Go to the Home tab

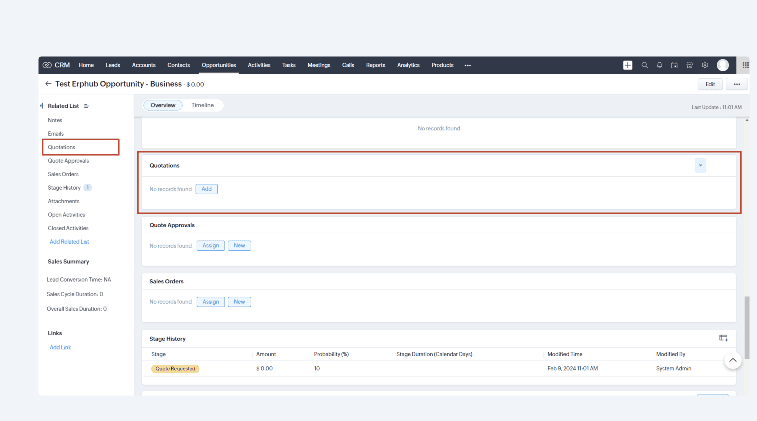[x=86, y=65]
